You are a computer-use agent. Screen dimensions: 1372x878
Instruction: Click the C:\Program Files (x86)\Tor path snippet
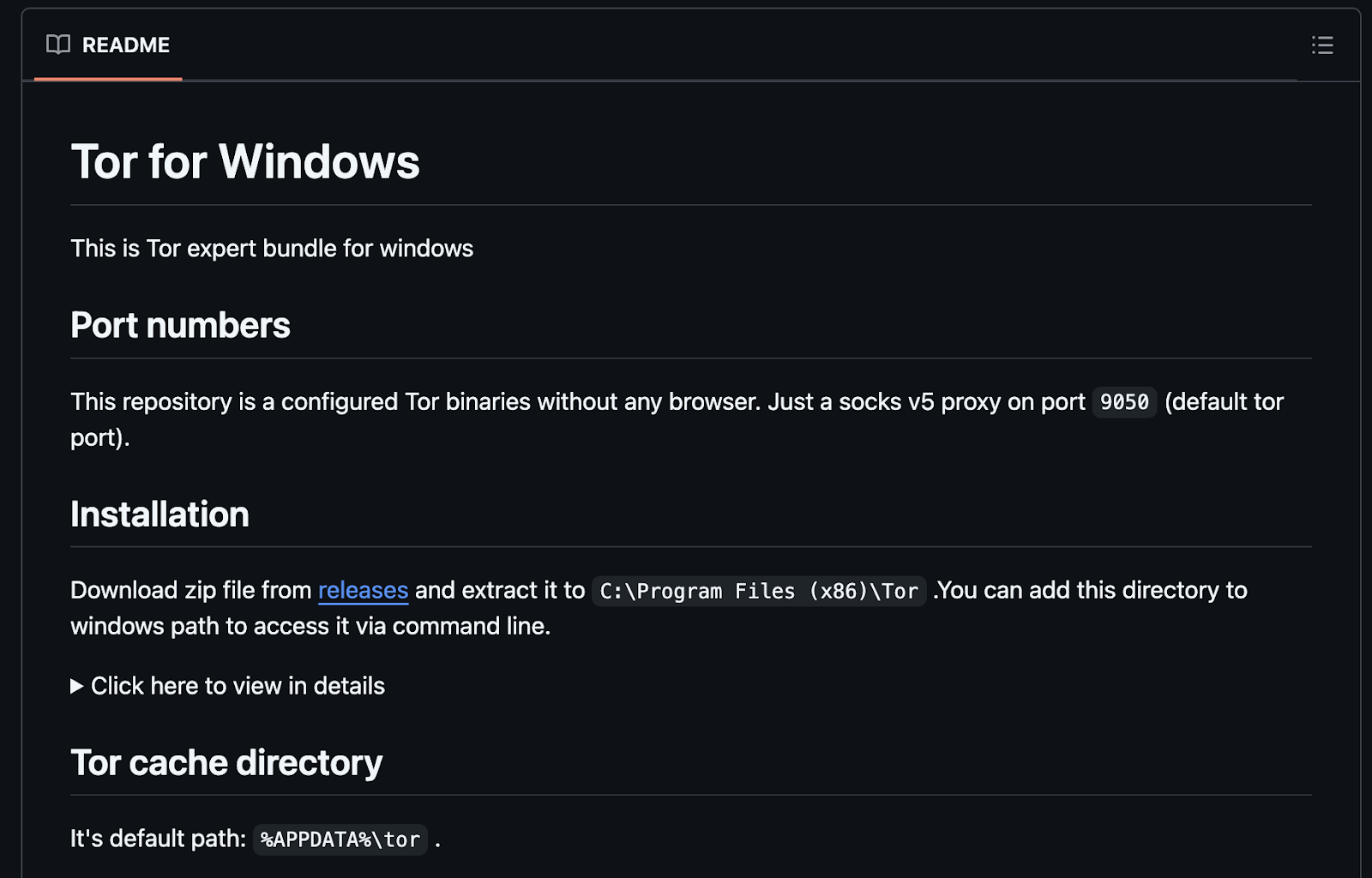pyautogui.click(x=758, y=592)
